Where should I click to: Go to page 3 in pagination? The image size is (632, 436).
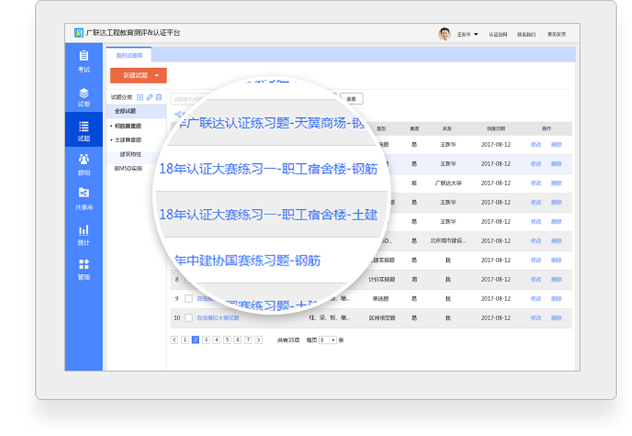point(205,340)
